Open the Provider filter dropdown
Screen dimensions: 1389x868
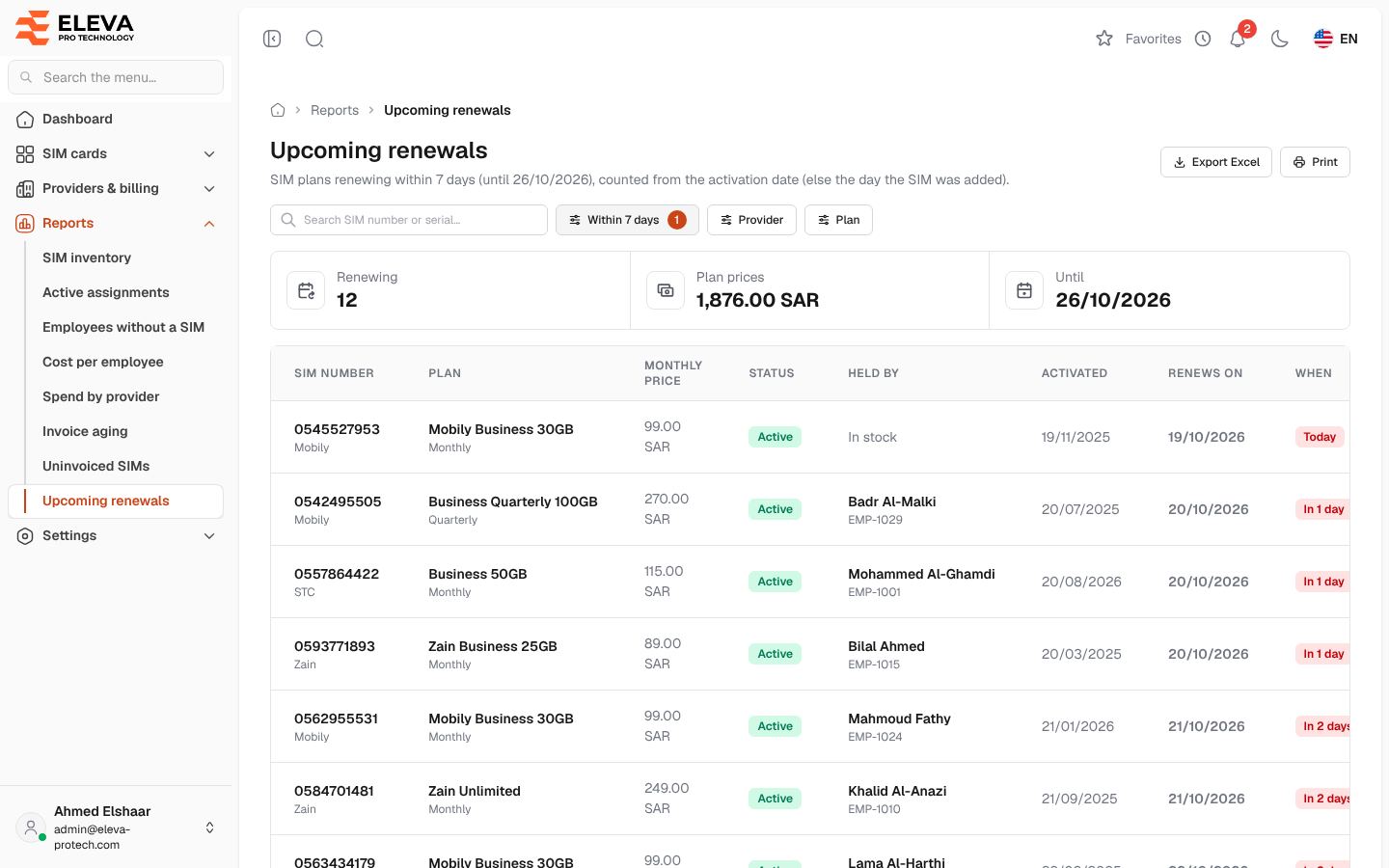tap(751, 220)
